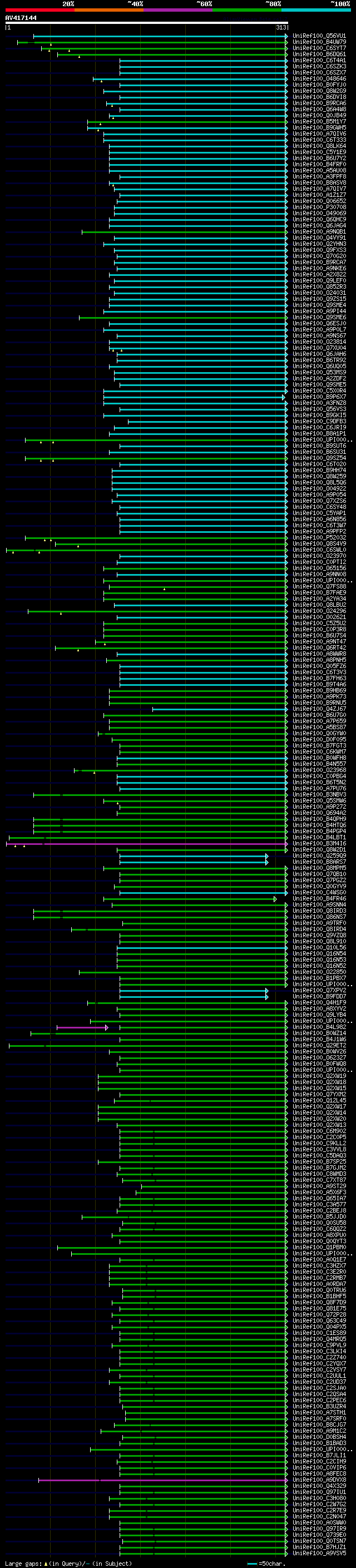Click the UniRef100_A9SNN4 hit label
Viewport: 356px width, 1568px height.
tap(319, 904)
